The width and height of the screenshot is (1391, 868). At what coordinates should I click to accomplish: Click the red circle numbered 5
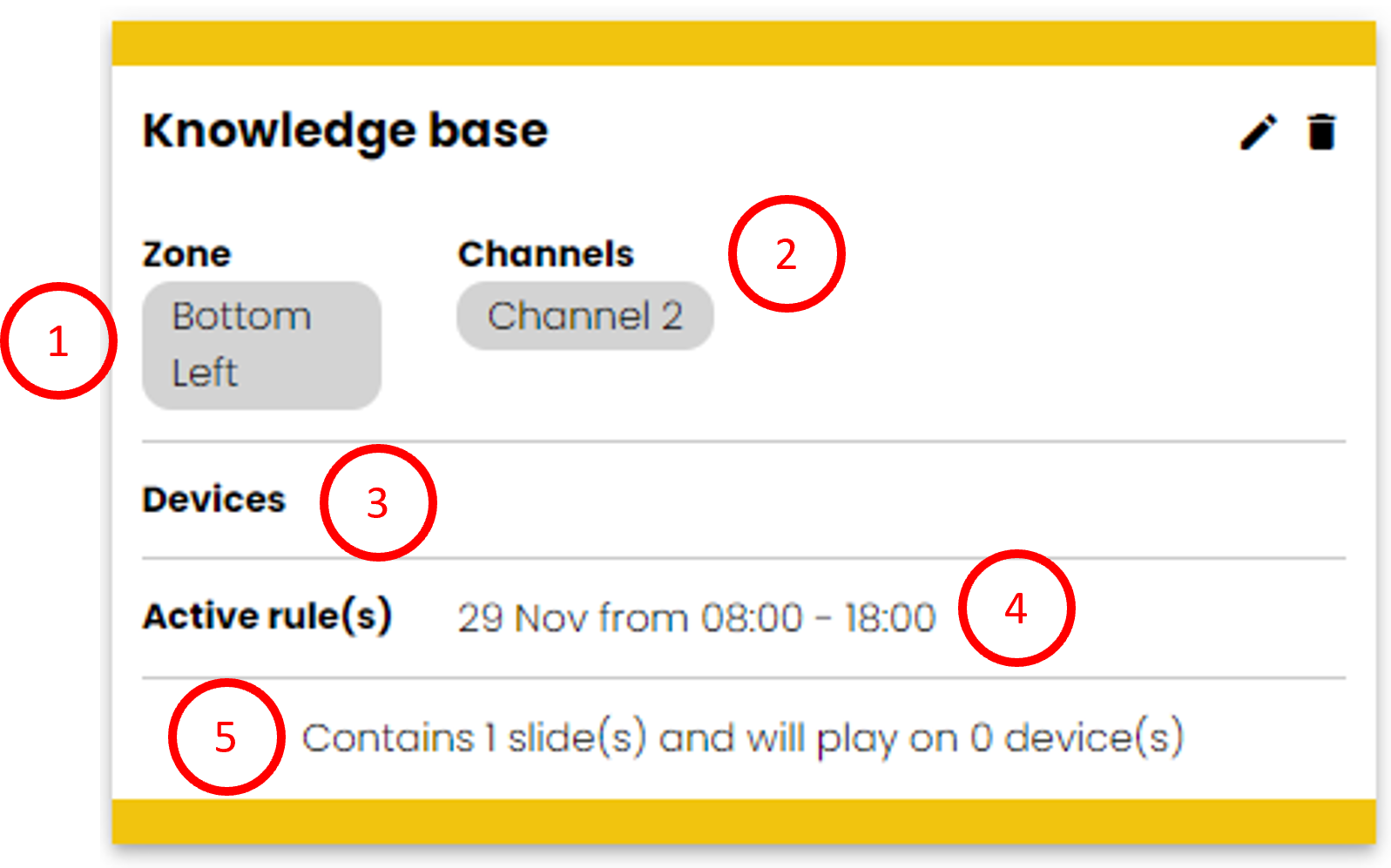226,737
